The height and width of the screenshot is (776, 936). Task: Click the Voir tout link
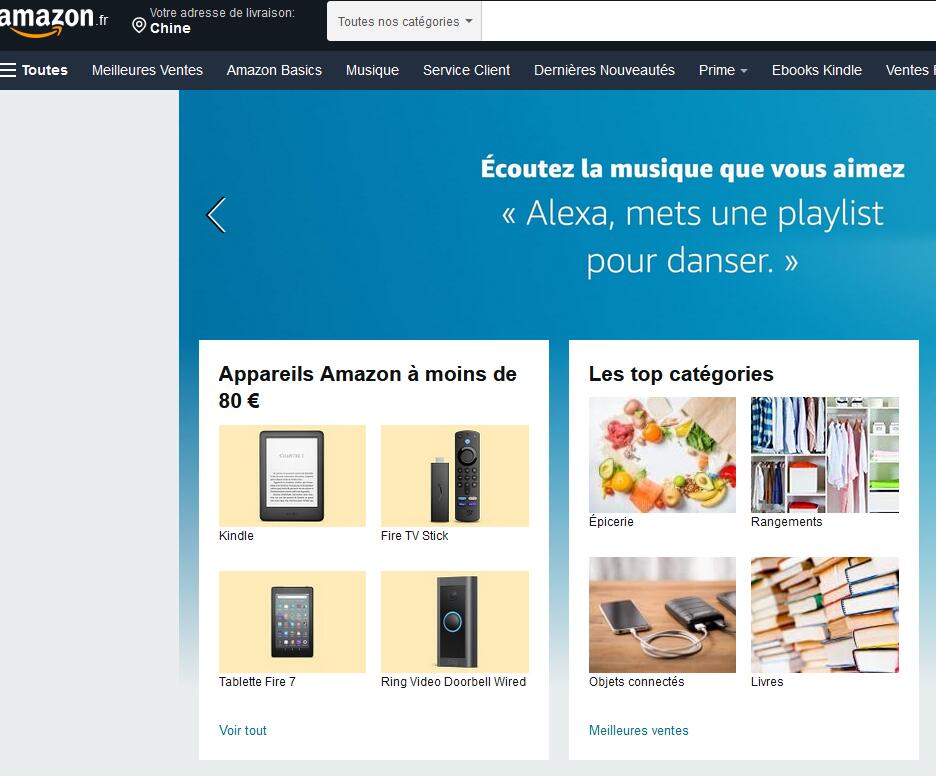[x=243, y=730]
